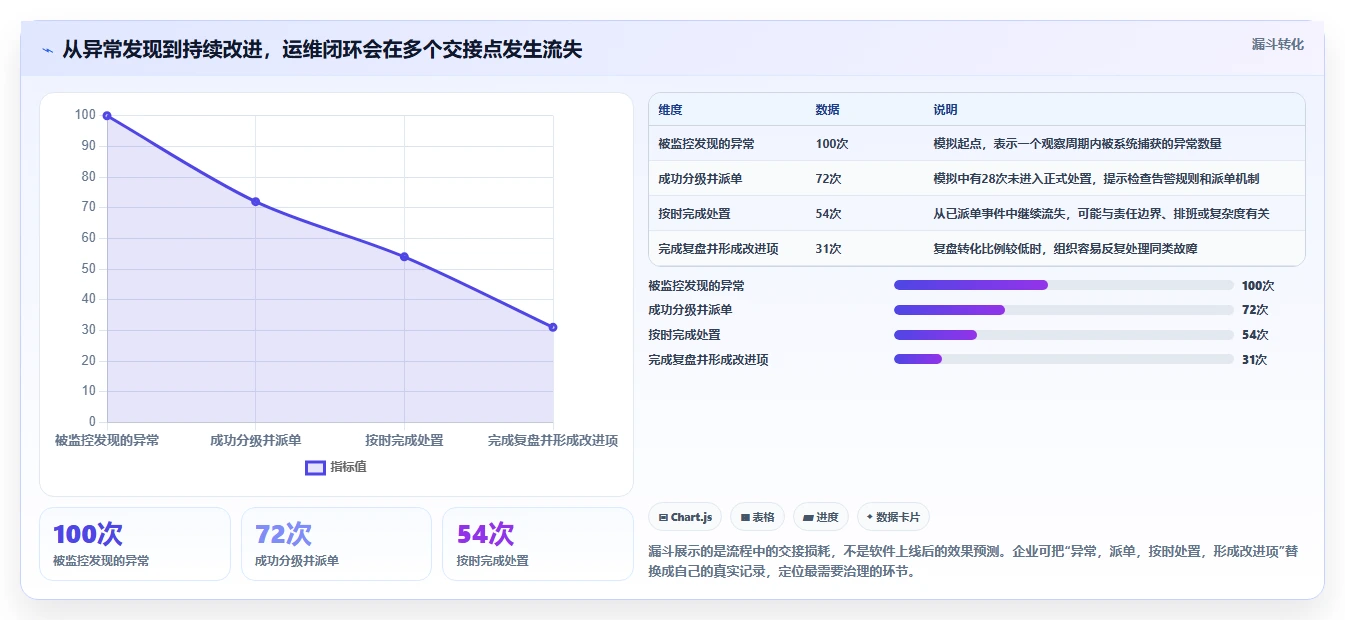Click the 按时完成处置 progress bar
1345x620 pixels.
click(x=1063, y=335)
